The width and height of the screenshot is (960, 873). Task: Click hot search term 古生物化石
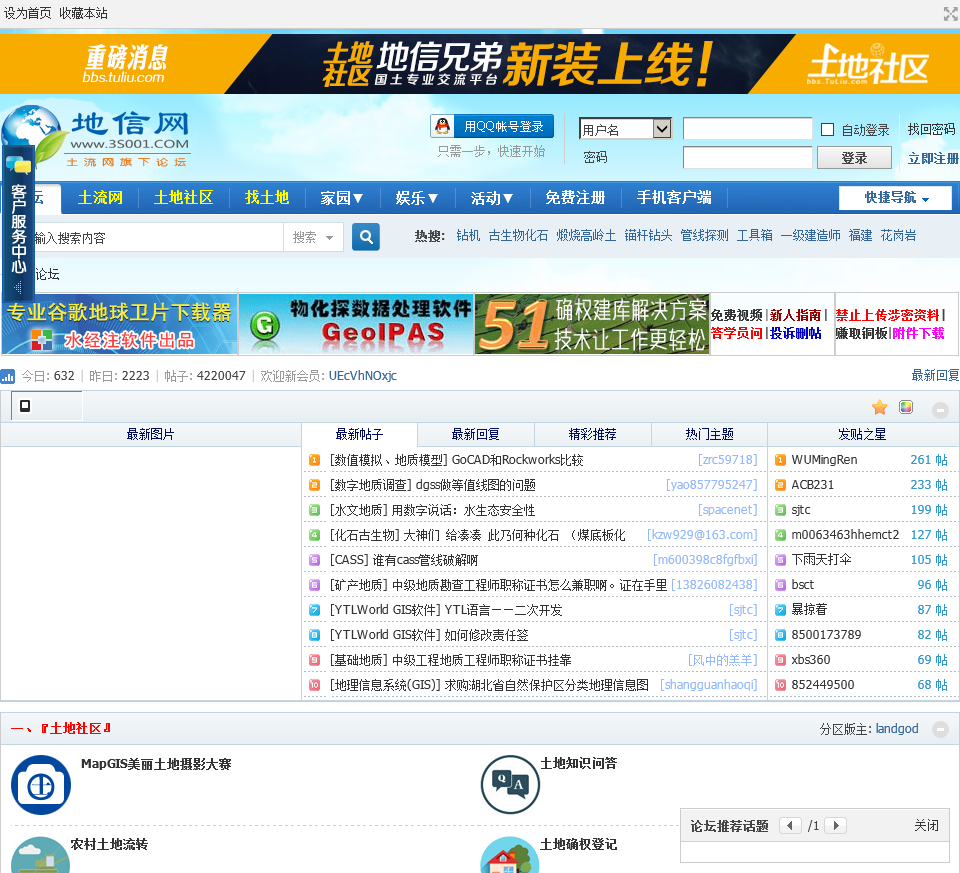pos(519,236)
